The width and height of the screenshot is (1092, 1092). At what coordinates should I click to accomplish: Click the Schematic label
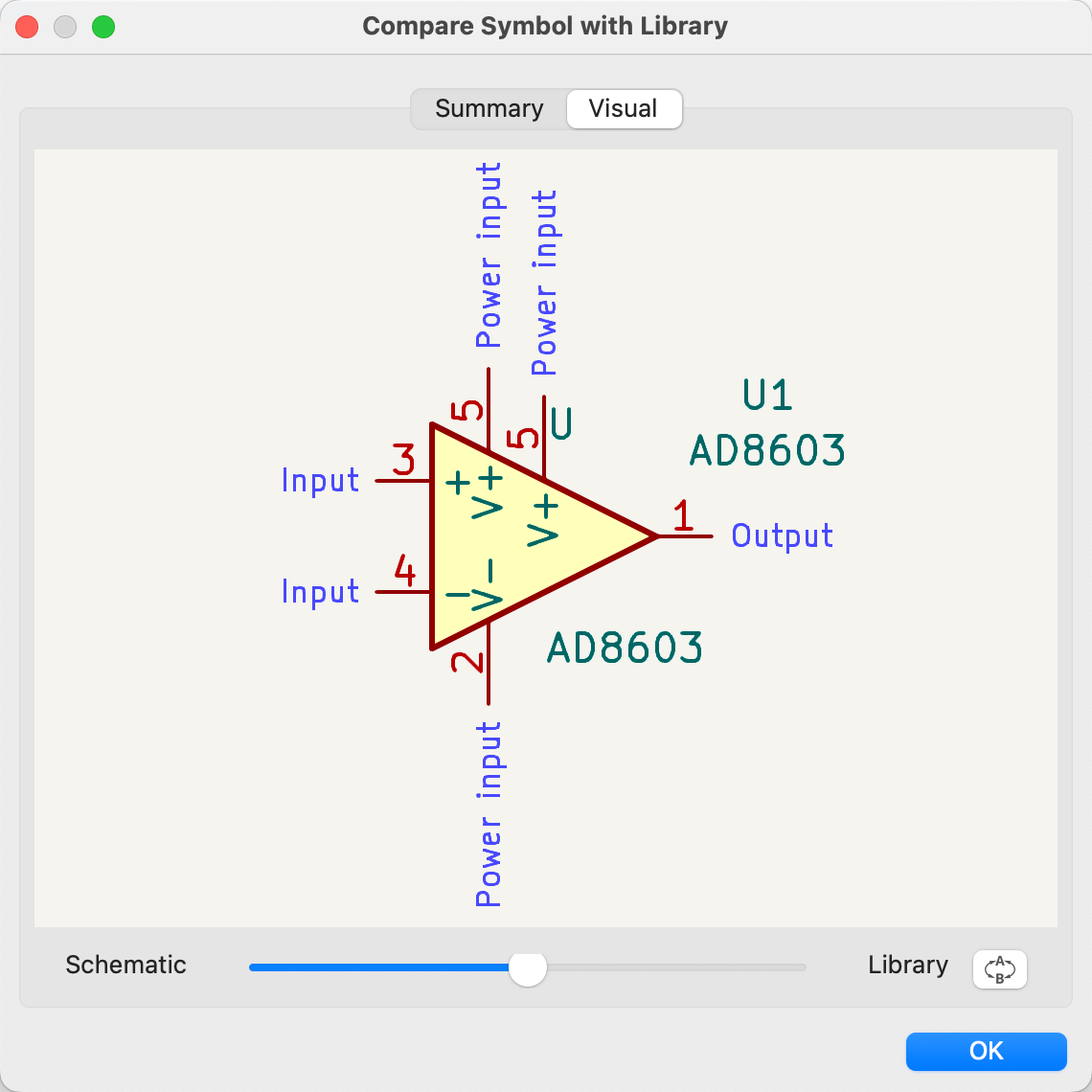point(125,965)
